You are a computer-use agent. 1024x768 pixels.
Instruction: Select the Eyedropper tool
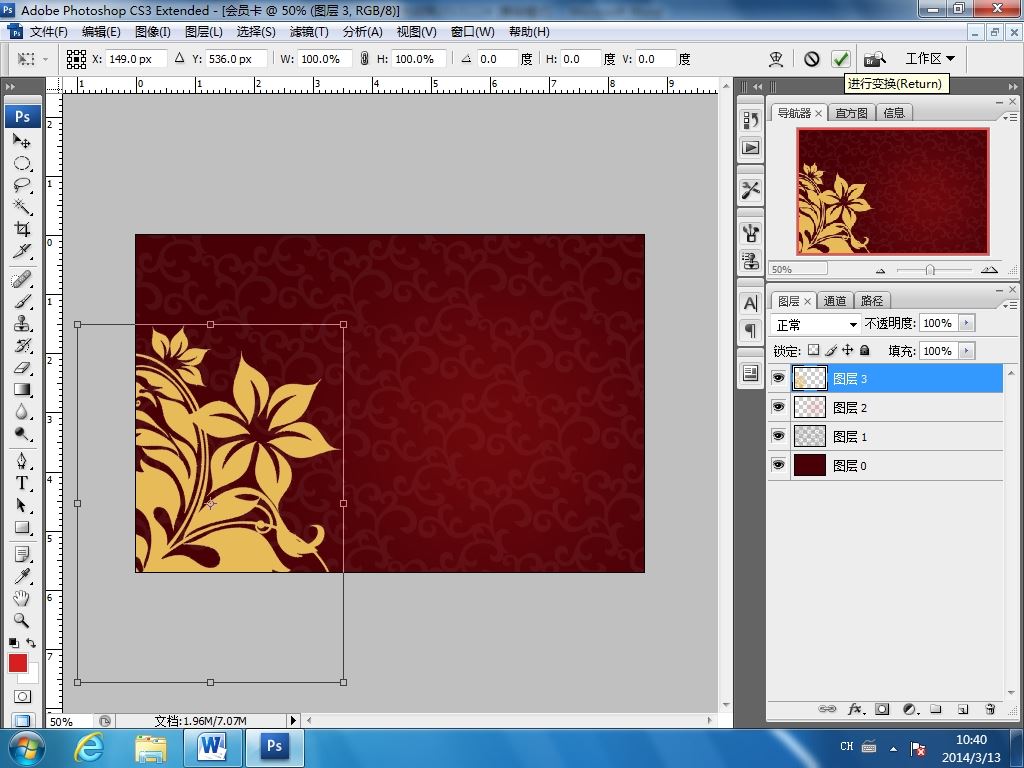[22, 576]
